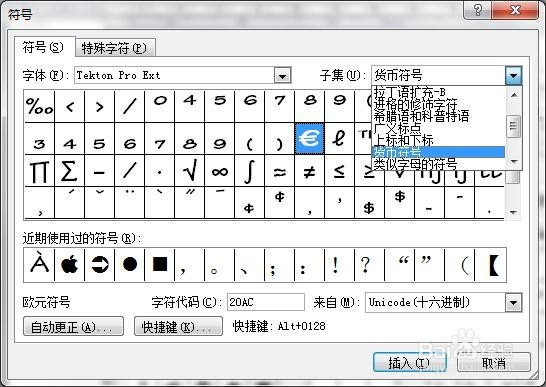Select the script small ℓ symbol

click(x=339, y=139)
